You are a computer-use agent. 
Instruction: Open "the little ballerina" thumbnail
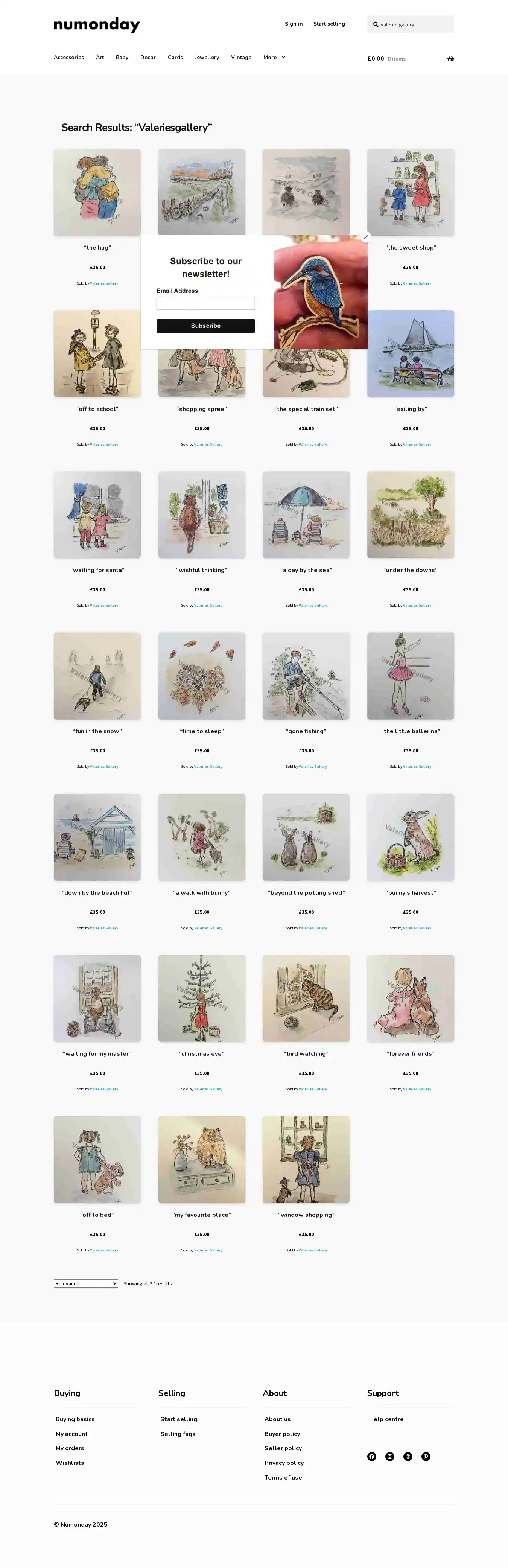tap(411, 676)
